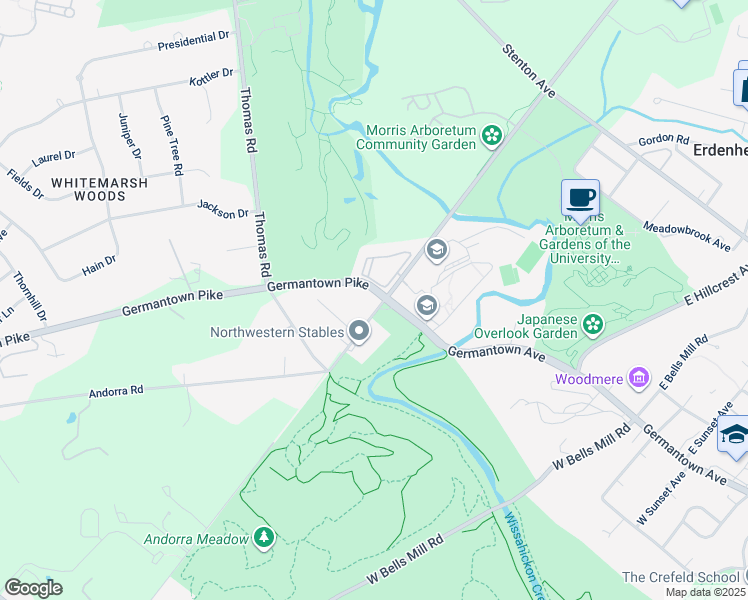Open the coffee cup cafe marker
The height and width of the screenshot is (600, 748).
[580, 200]
